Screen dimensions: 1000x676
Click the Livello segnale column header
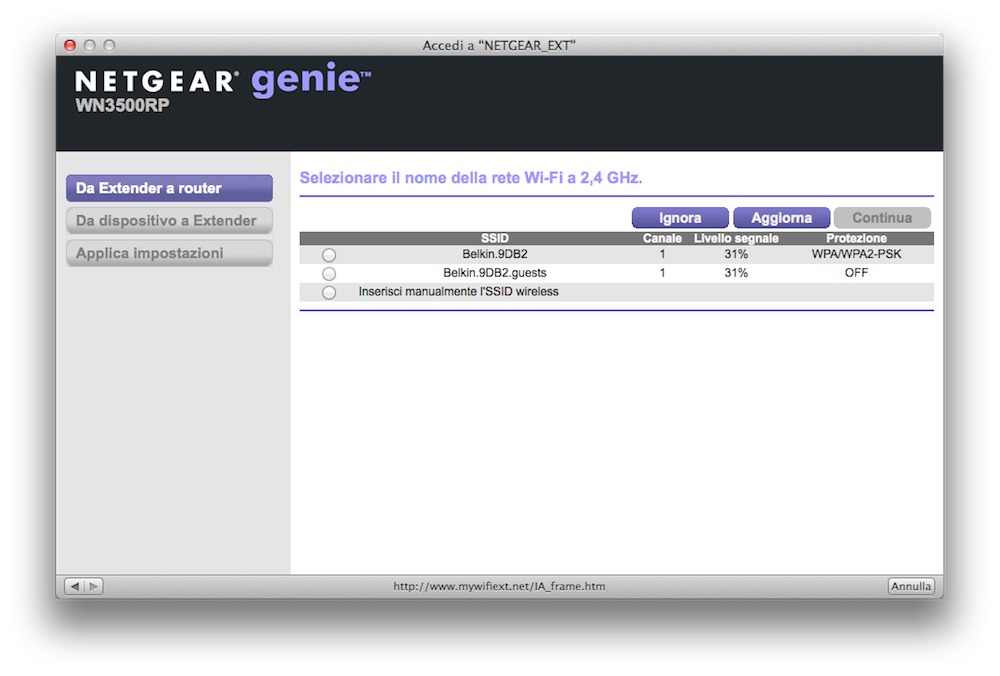[736, 239]
